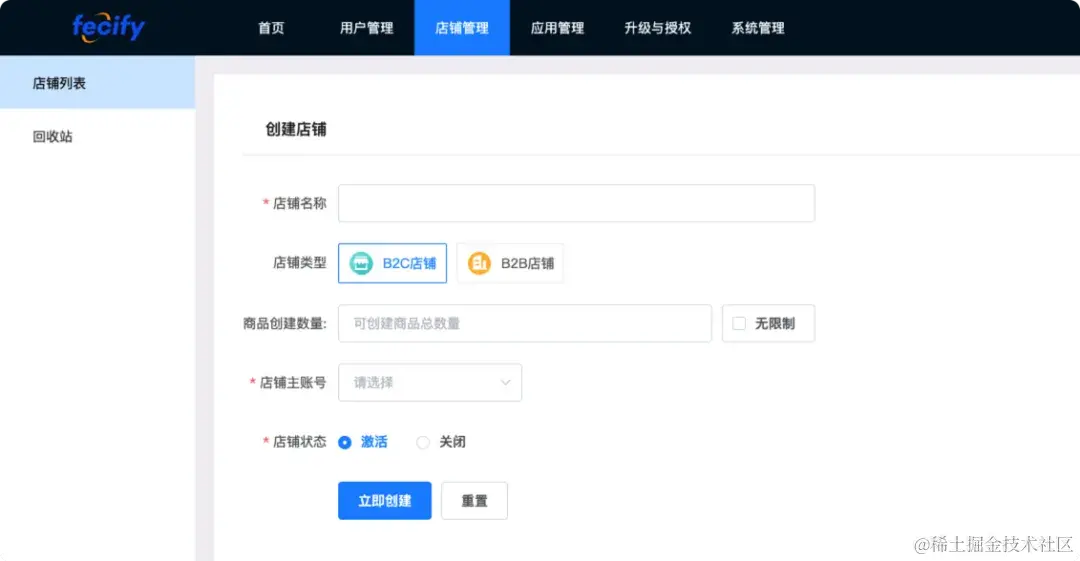
Task: Select 店铺列表 in the sidebar
Action: point(97,83)
